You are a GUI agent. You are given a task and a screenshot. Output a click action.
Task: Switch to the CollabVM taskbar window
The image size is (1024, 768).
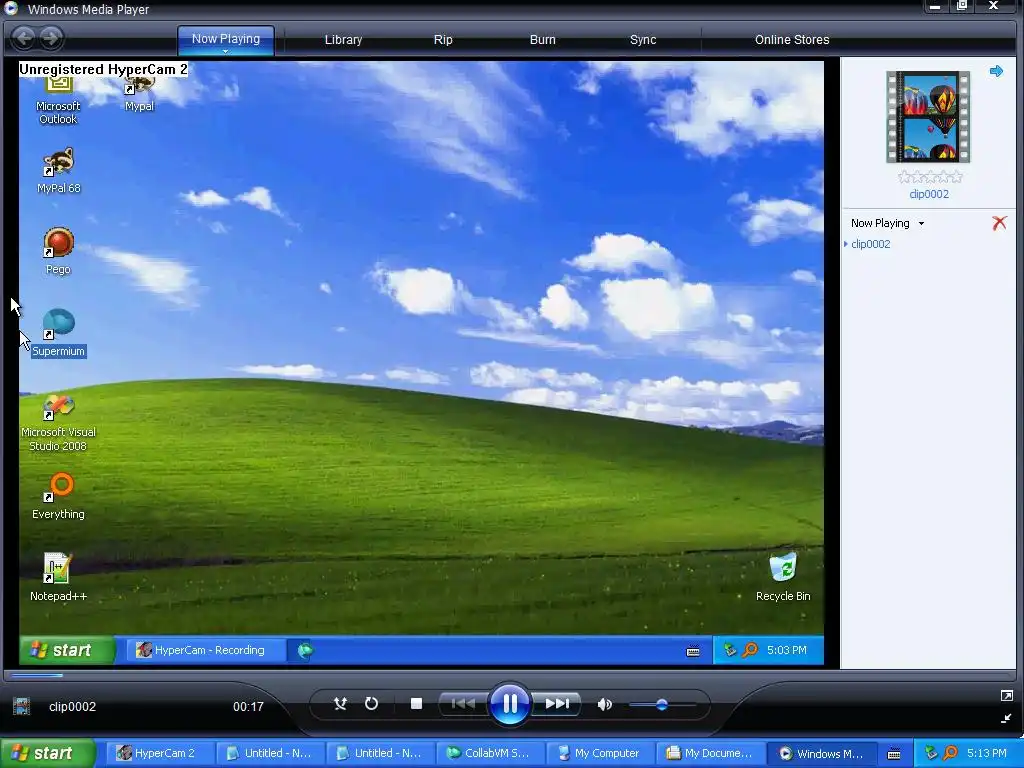[490, 754]
